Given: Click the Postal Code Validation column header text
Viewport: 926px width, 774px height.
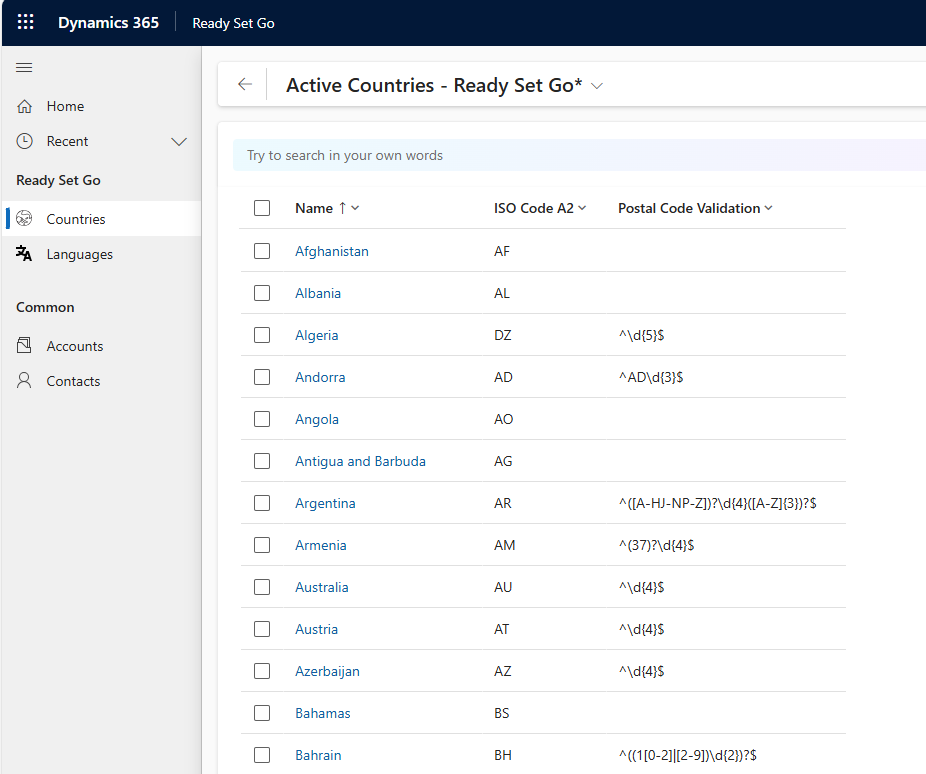Looking at the screenshot, I should (x=689, y=208).
